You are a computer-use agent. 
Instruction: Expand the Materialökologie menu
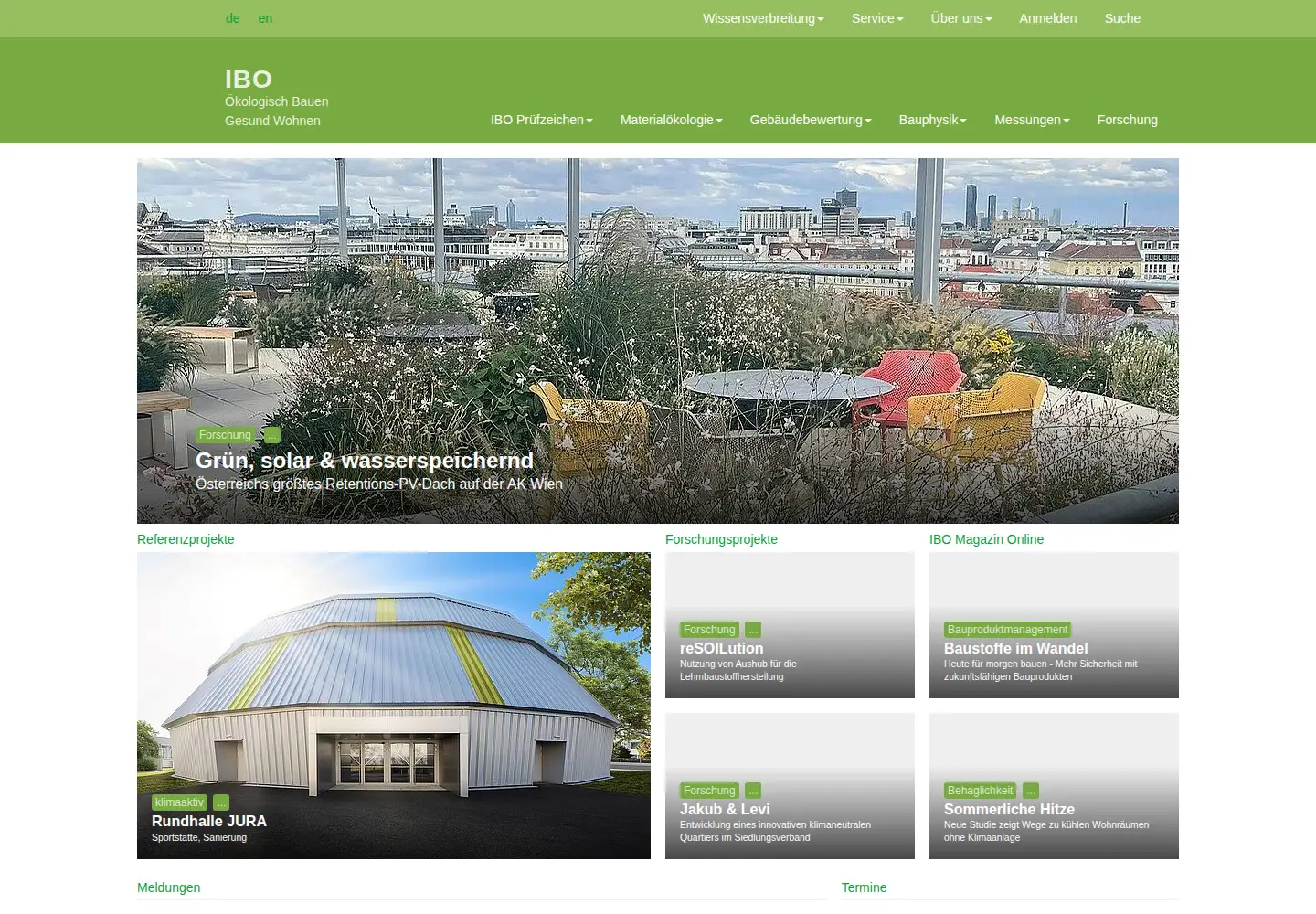(672, 120)
